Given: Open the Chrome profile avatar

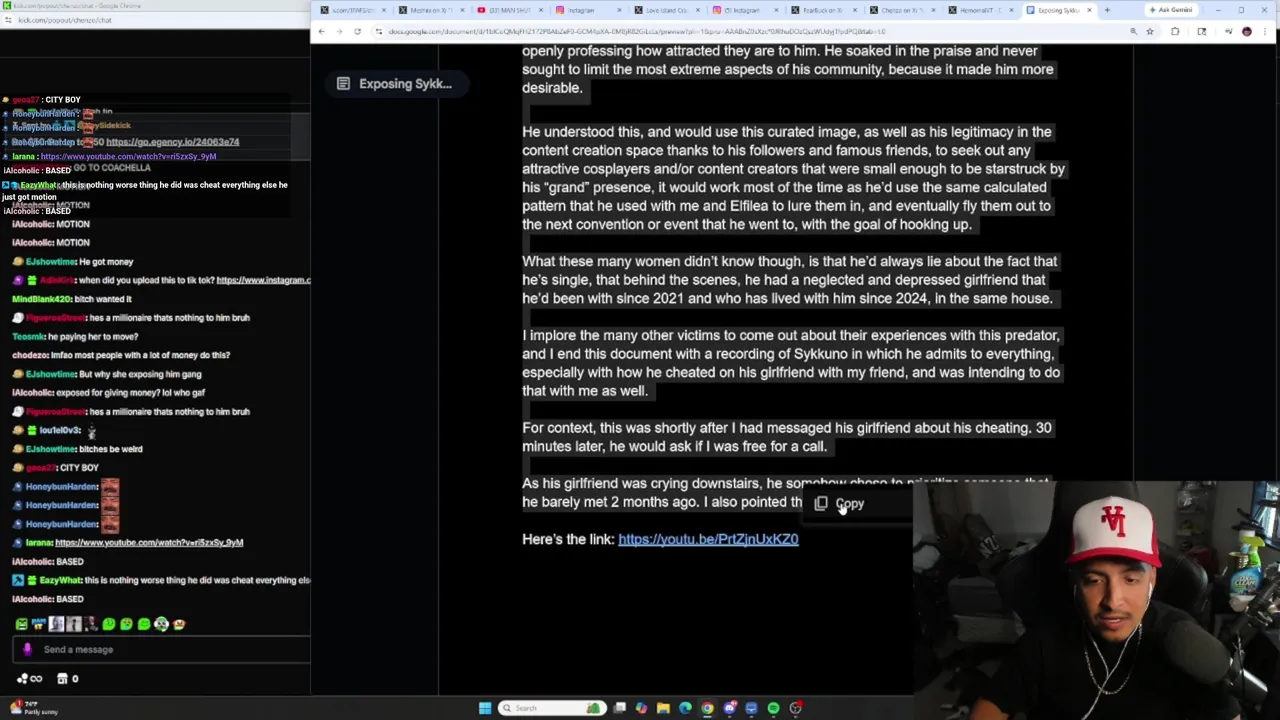Looking at the screenshot, I should (x=1247, y=32).
